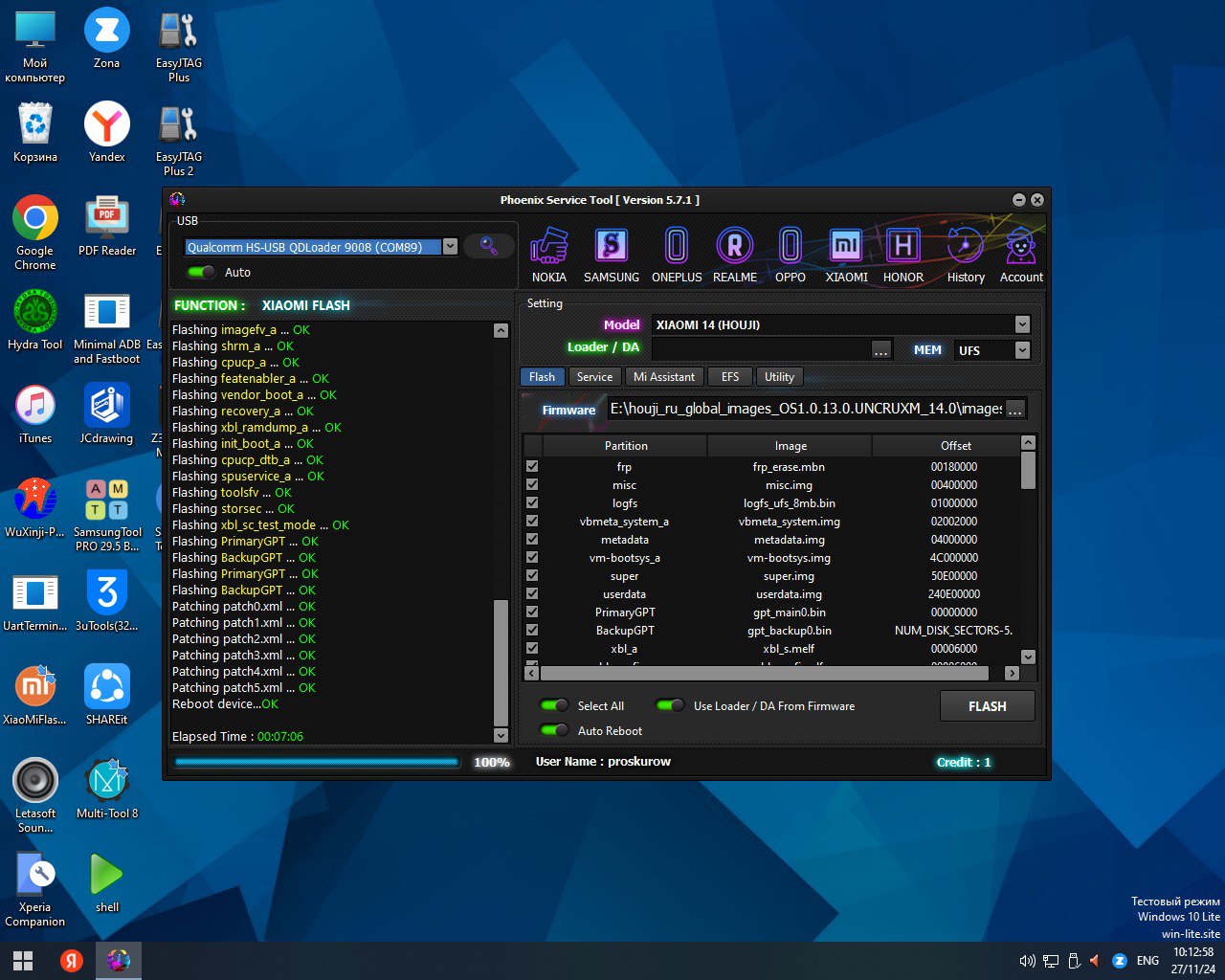
Task: Toggle the Select All switch
Action: [555, 705]
